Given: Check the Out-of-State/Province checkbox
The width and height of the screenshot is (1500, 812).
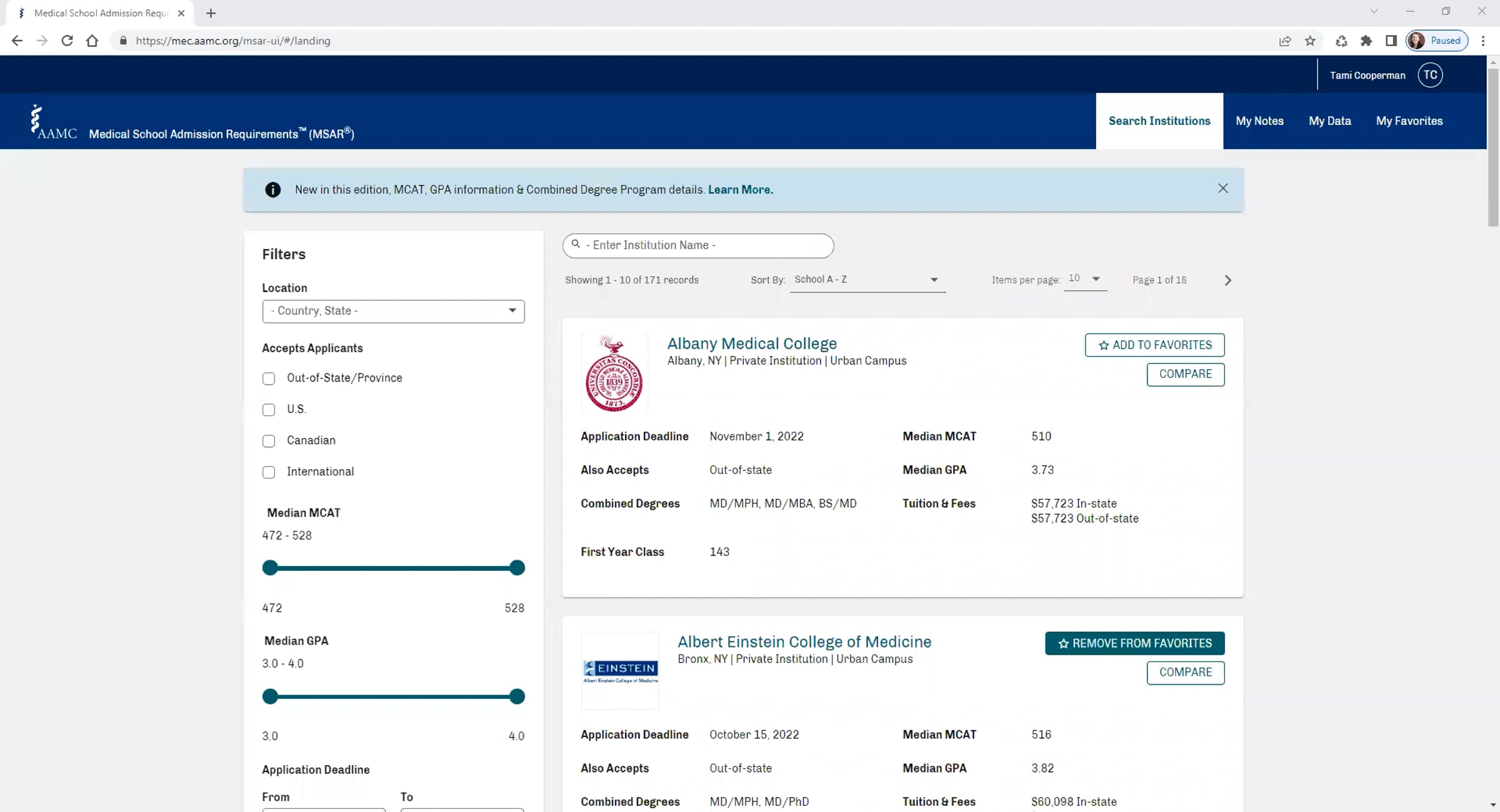Looking at the screenshot, I should coord(269,379).
